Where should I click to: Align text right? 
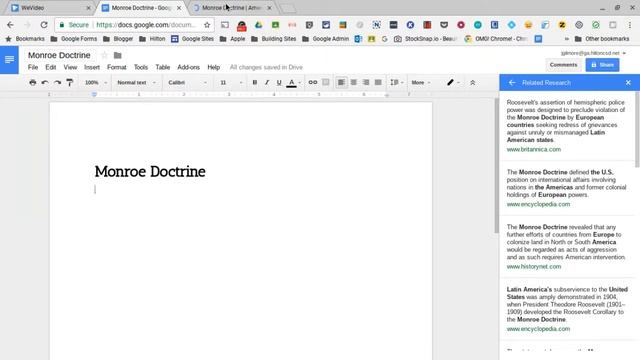(366, 82)
